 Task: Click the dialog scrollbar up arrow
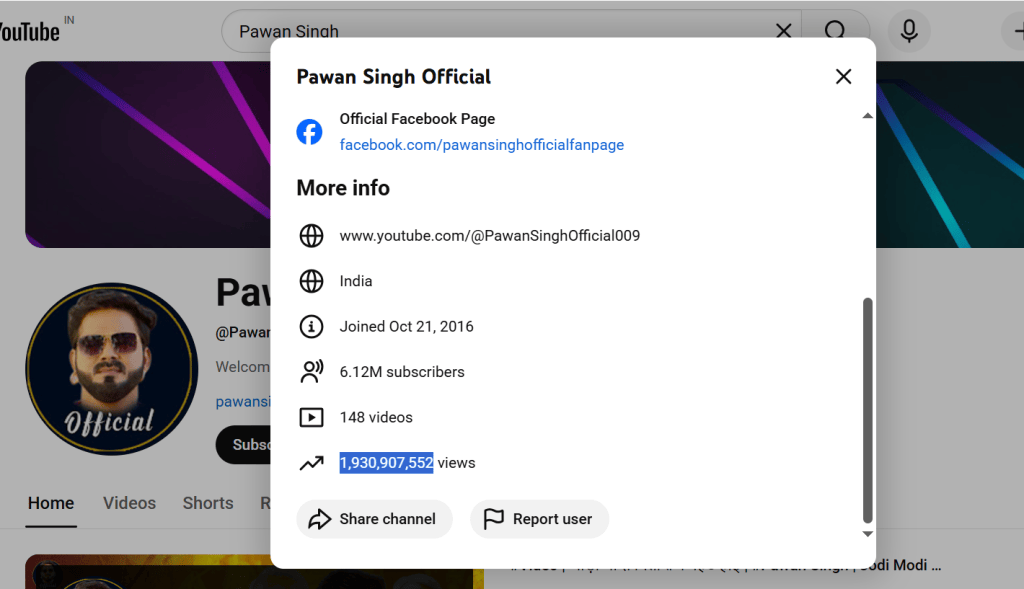click(x=867, y=116)
